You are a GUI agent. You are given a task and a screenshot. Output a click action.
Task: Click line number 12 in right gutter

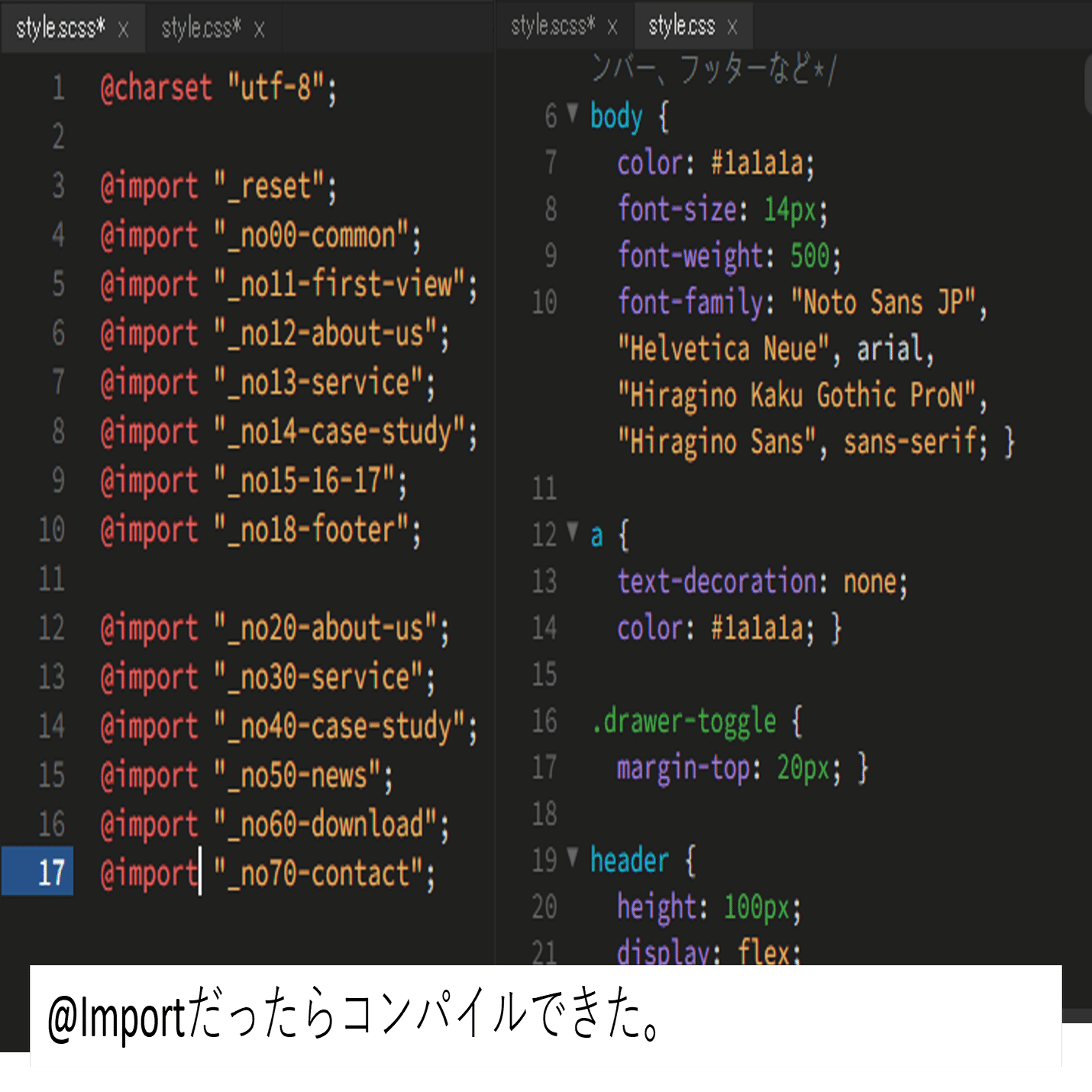544,535
